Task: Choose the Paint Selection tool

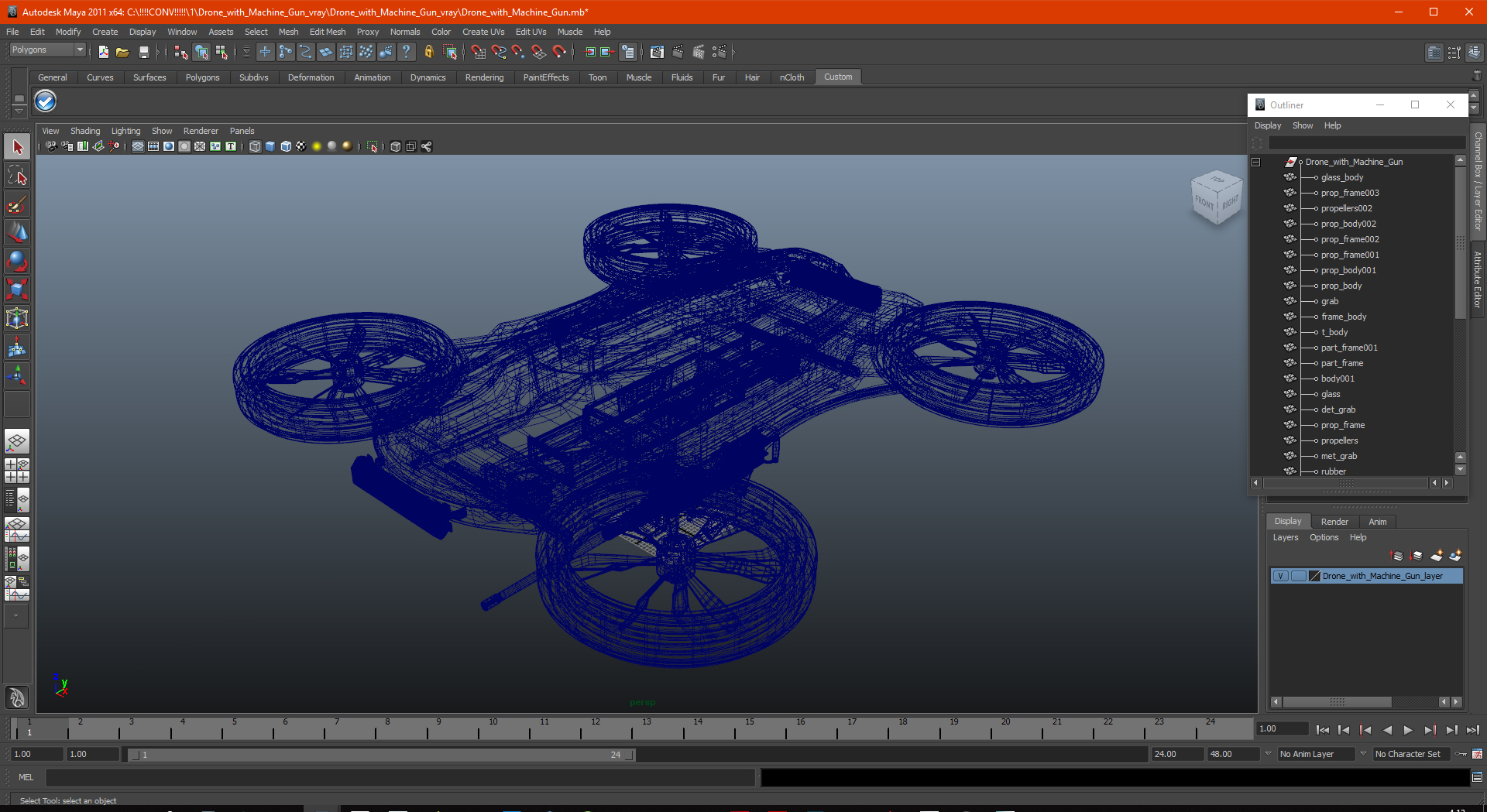Action: 17,204
